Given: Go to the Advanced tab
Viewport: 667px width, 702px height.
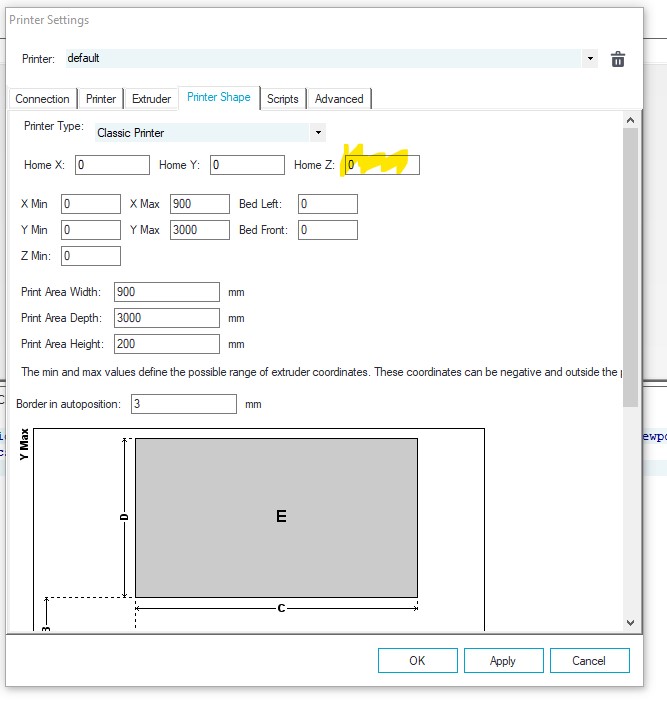Looking at the screenshot, I should point(339,99).
